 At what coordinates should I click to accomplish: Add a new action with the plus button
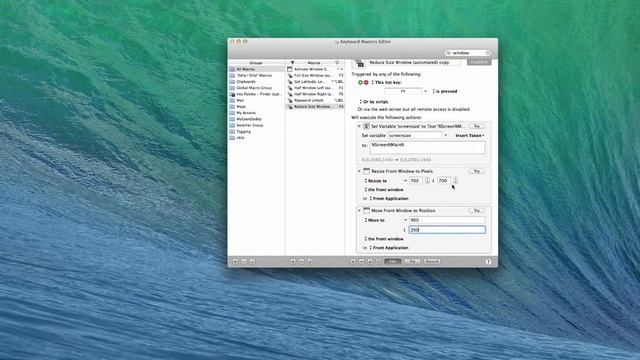353,261
